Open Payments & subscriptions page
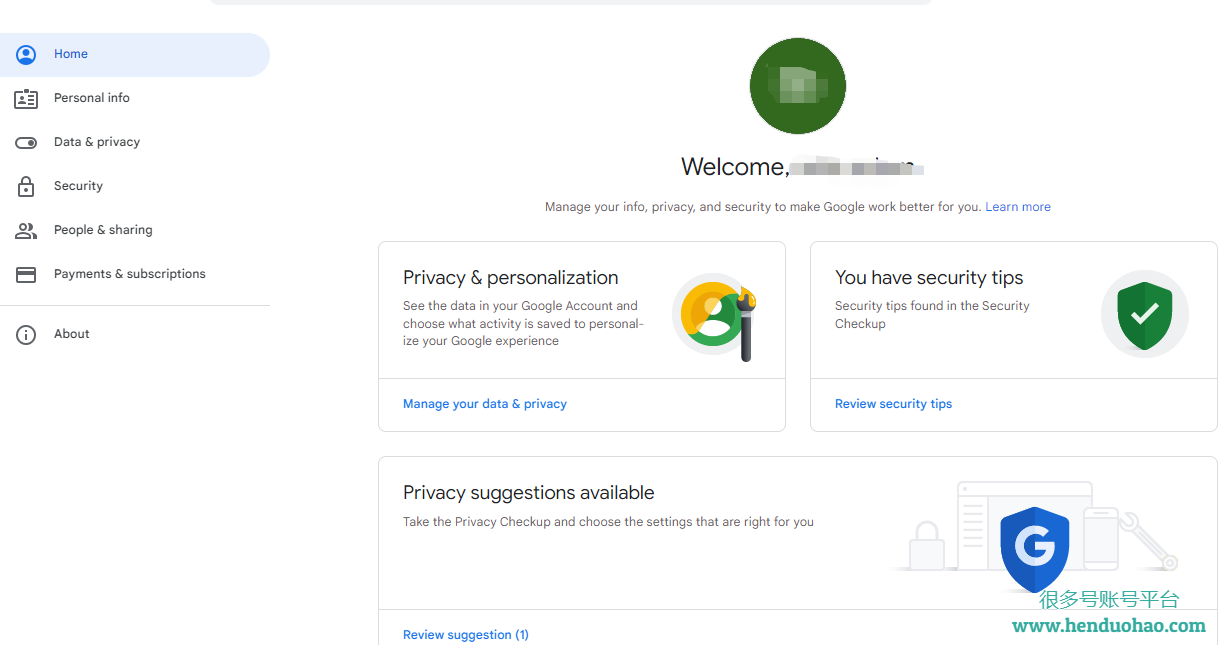 (135, 274)
